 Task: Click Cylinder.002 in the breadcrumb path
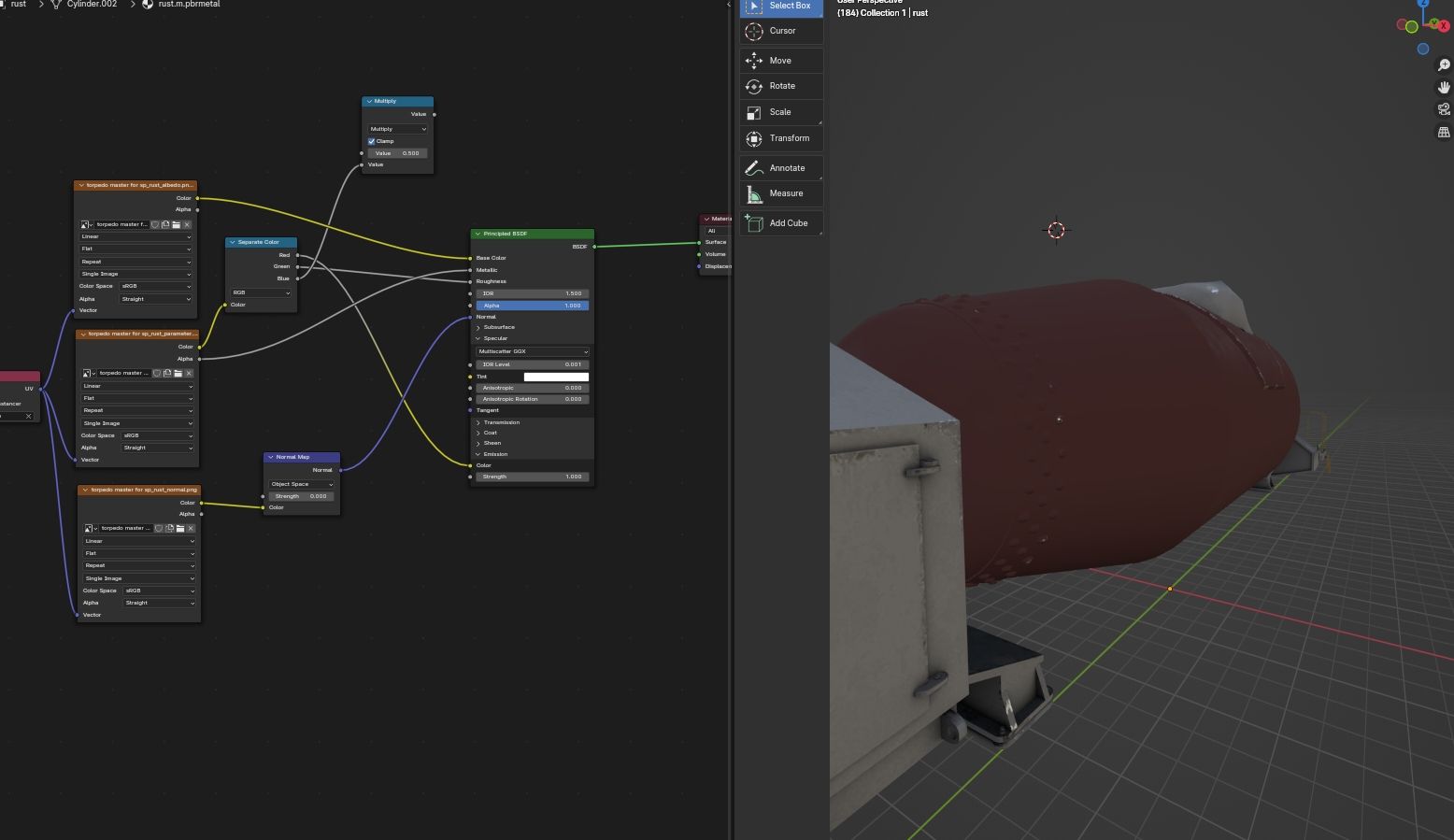pos(92,5)
